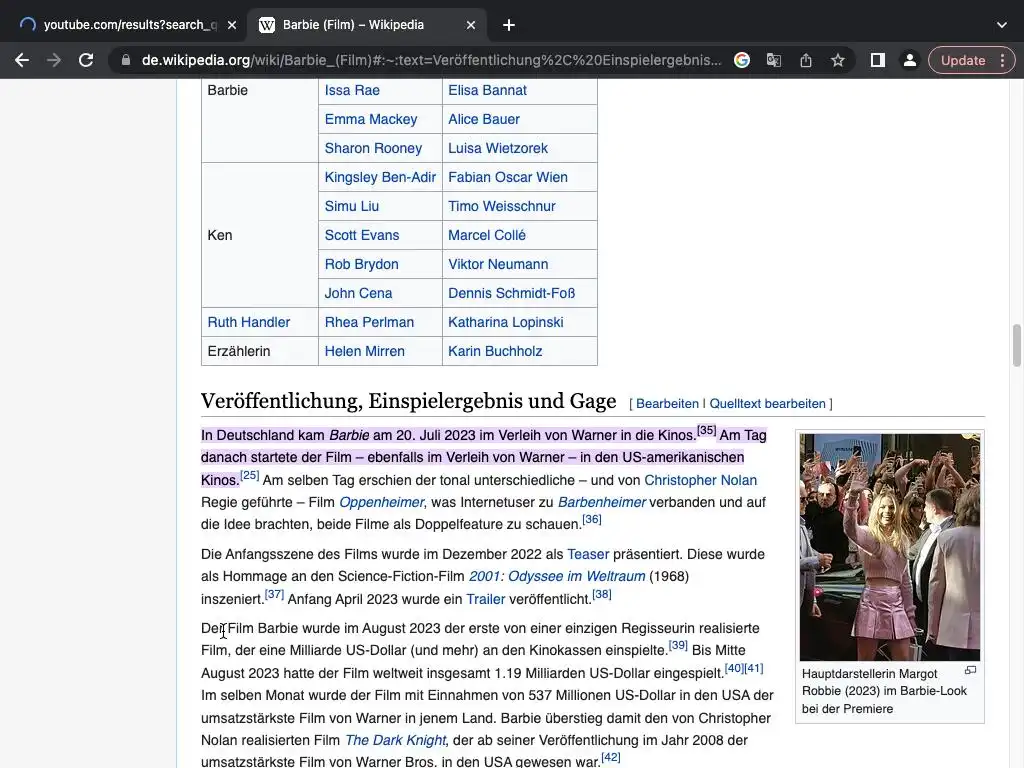Click the forward navigation arrow
This screenshot has height=768, width=1024.
point(54,60)
